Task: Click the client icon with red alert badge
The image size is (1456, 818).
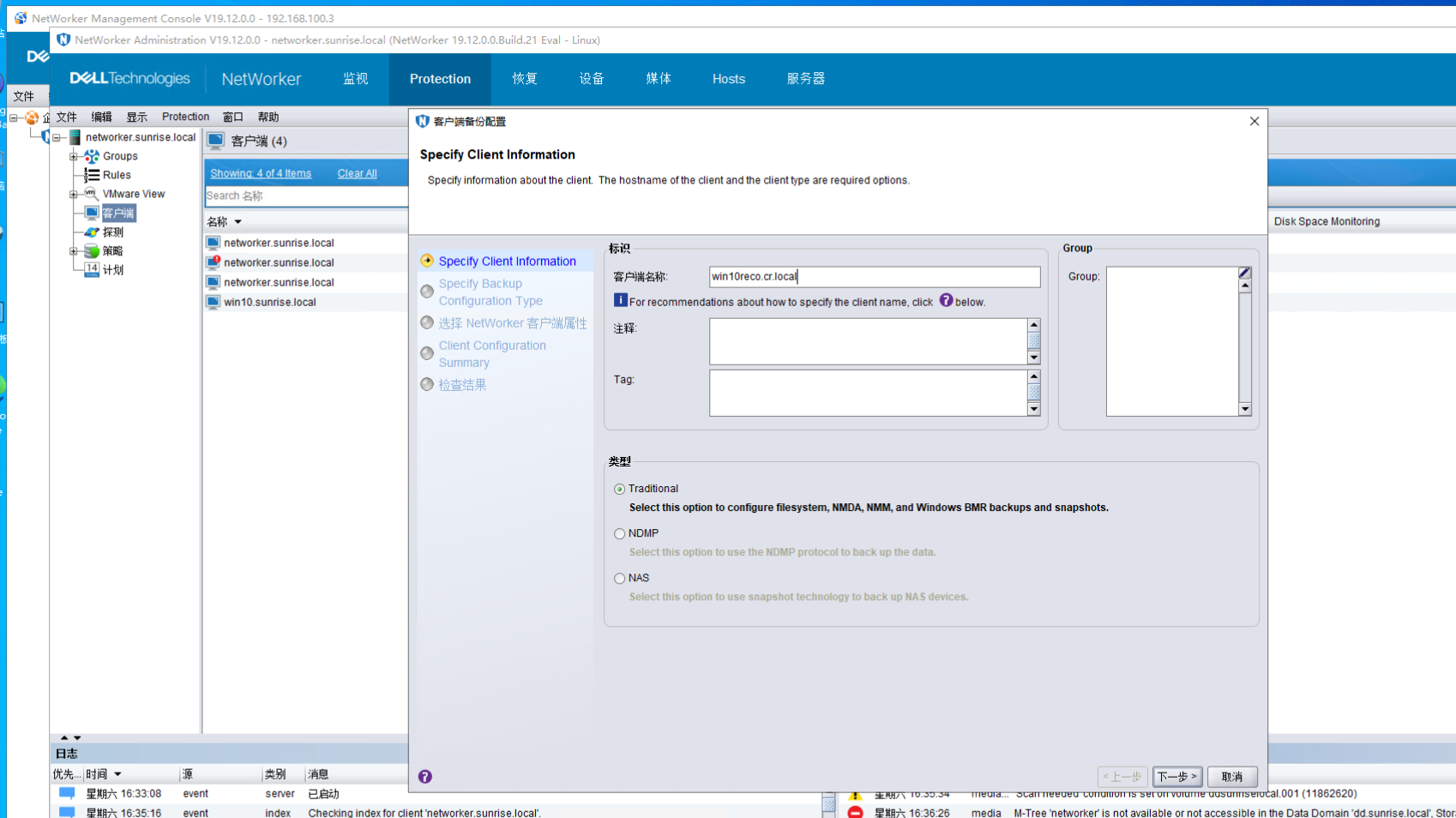Action: point(214,262)
